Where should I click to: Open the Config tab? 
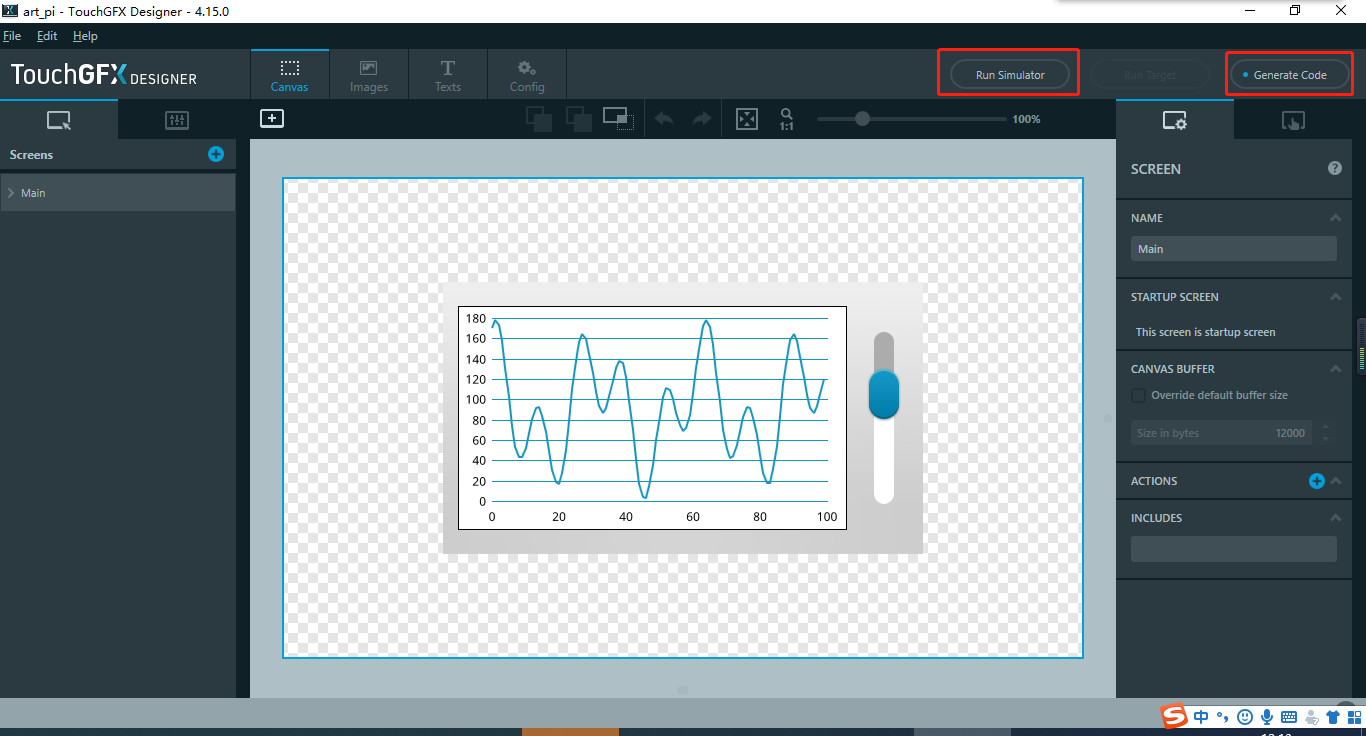coord(526,75)
